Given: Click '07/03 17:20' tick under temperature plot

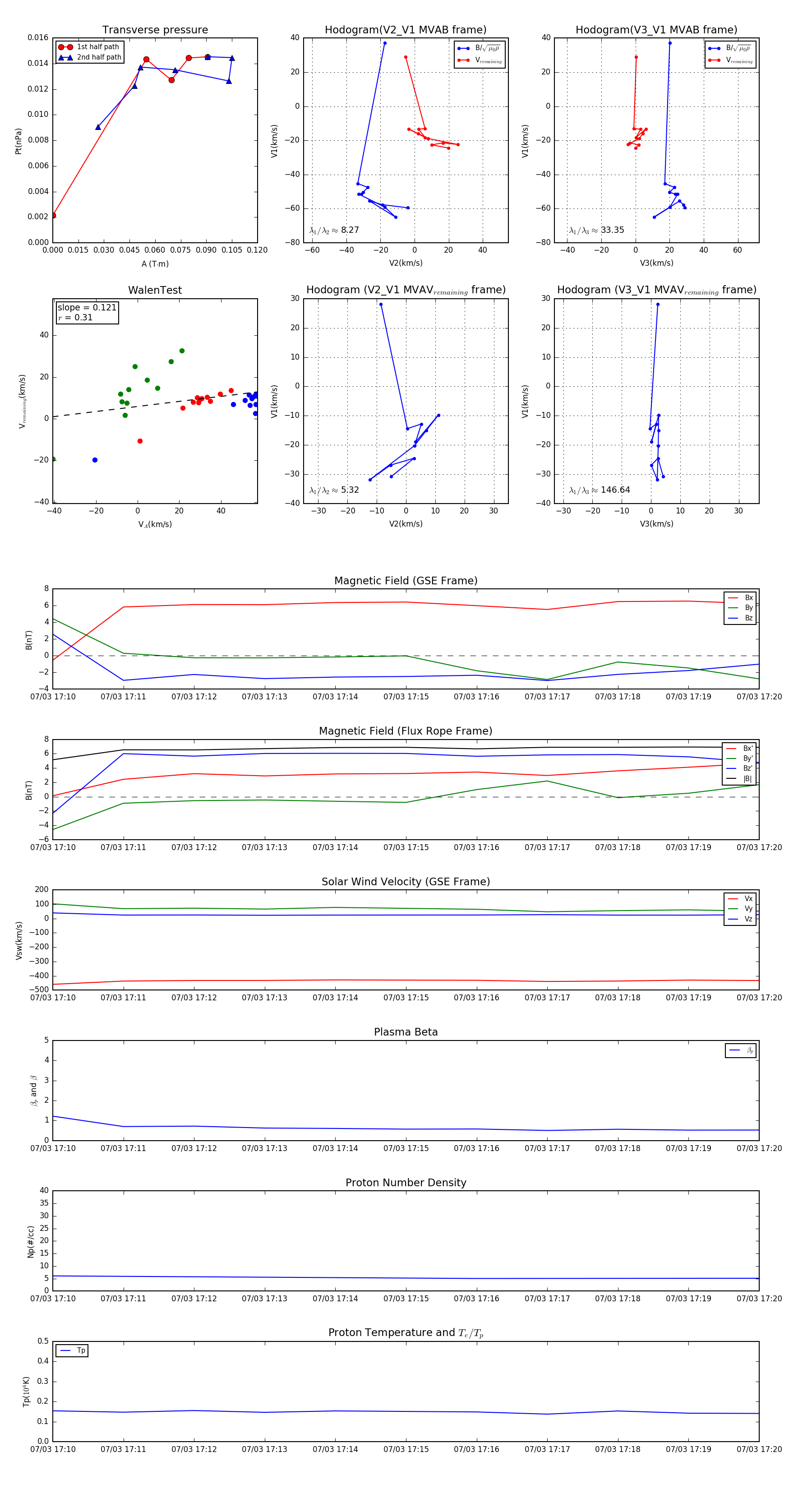Looking at the screenshot, I should 759,1450.
